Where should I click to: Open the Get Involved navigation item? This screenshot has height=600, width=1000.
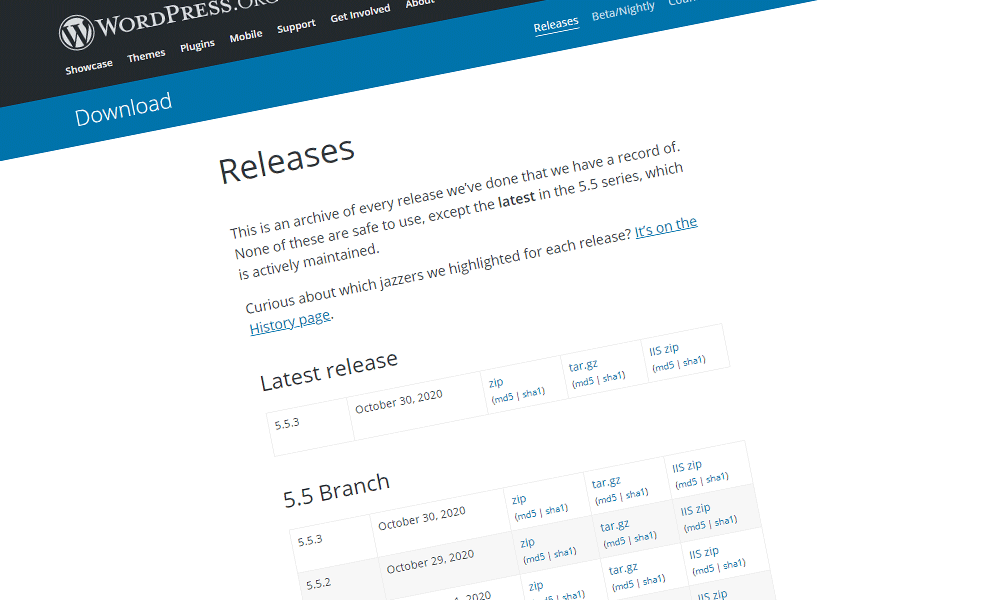point(360,13)
